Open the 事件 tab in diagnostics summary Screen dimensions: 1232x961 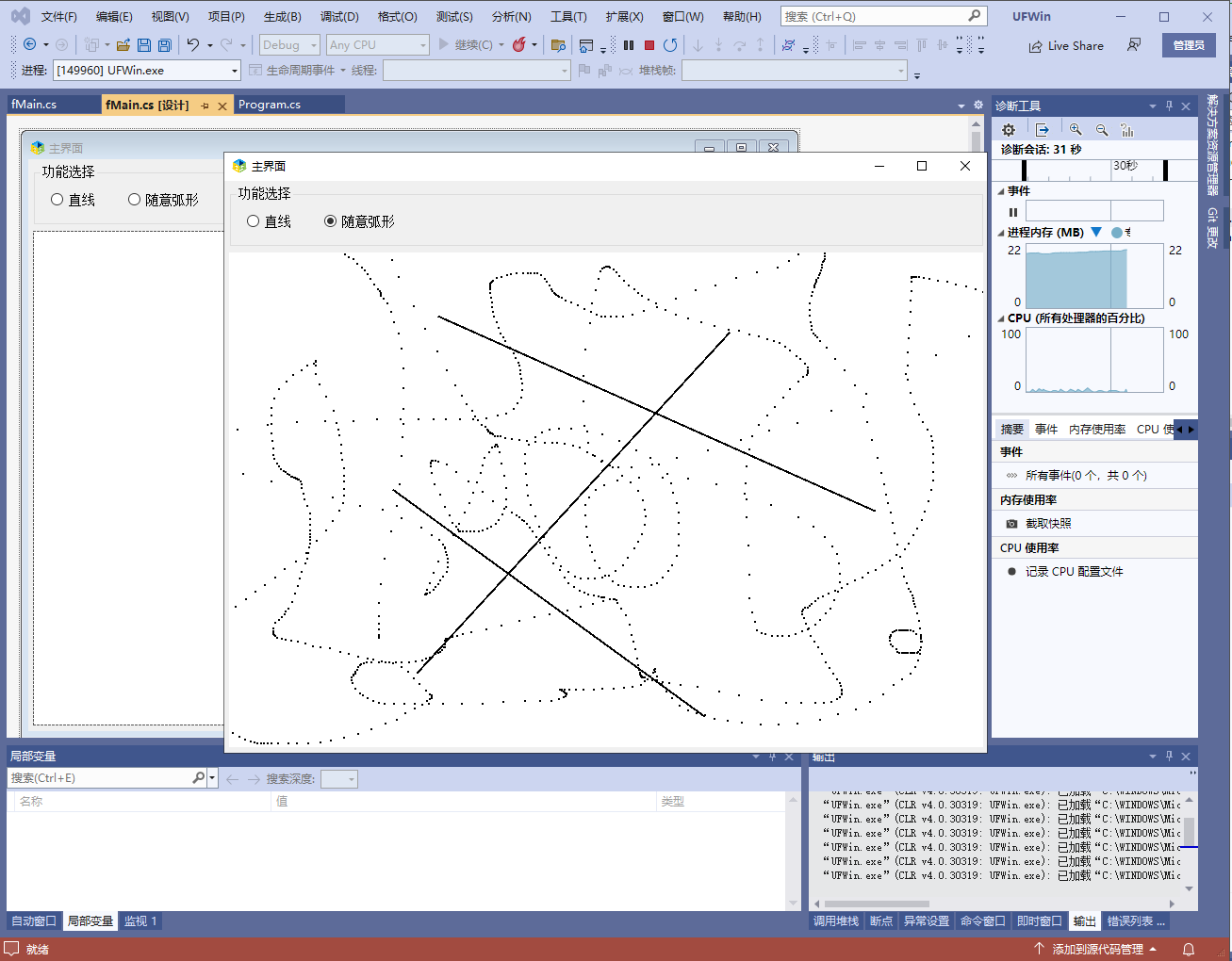pyautogui.click(x=1046, y=430)
